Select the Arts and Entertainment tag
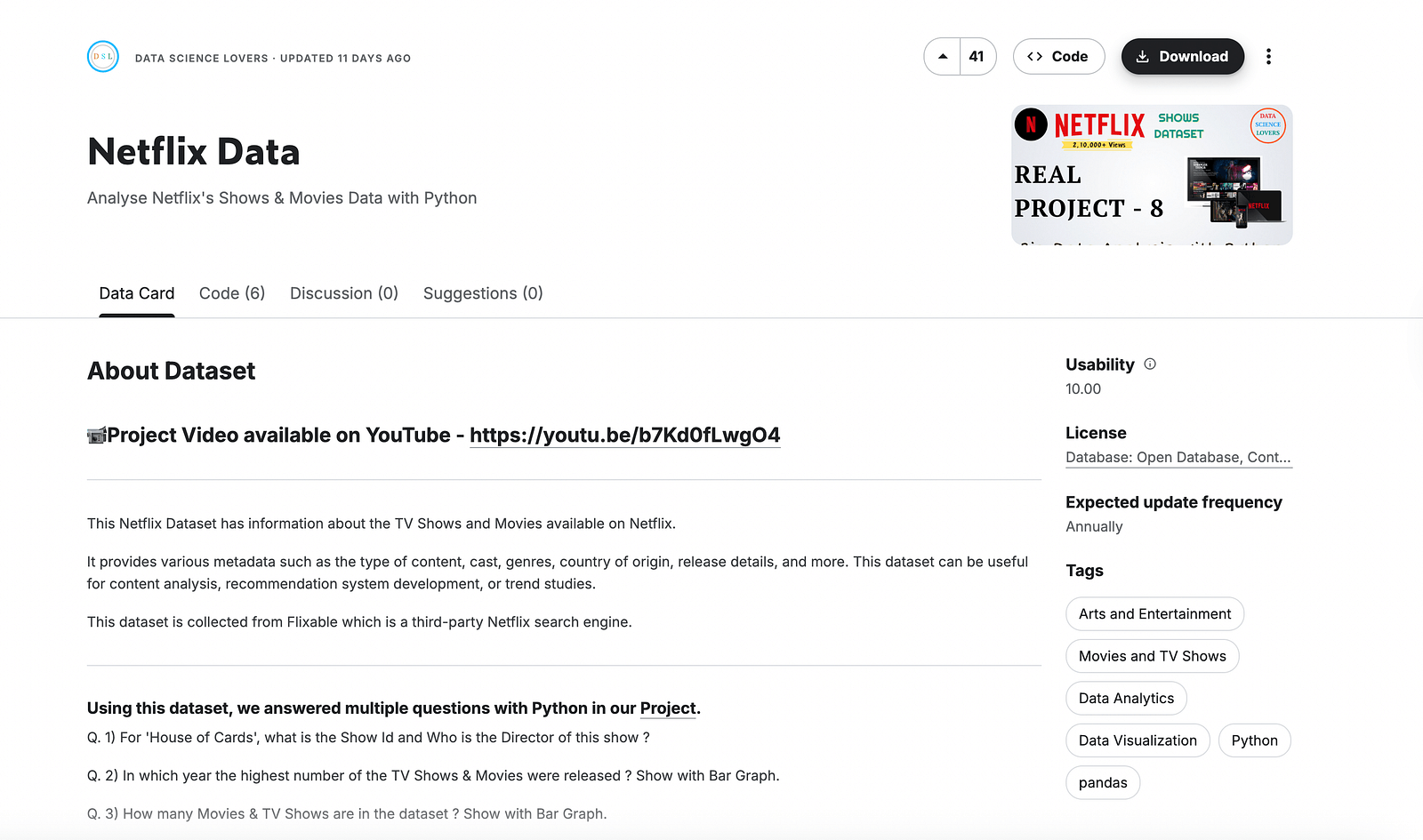 click(x=1154, y=614)
